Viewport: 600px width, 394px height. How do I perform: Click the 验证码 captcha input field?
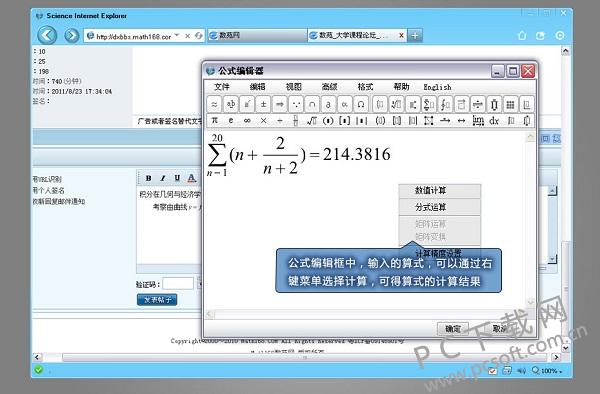coord(178,284)
